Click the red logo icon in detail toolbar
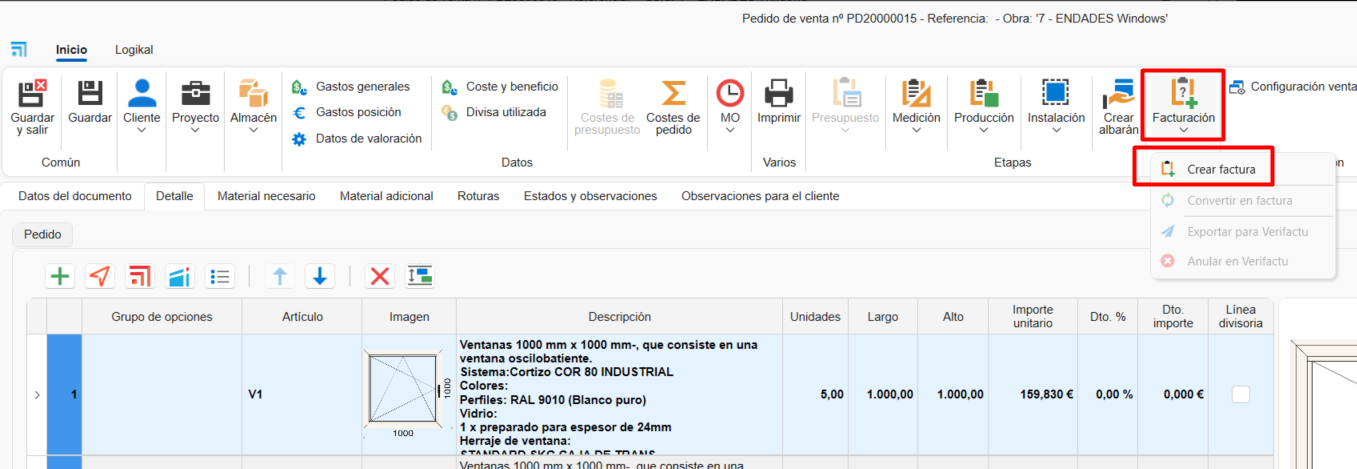The image size is (1357, 469). click(x=140, y=277)
